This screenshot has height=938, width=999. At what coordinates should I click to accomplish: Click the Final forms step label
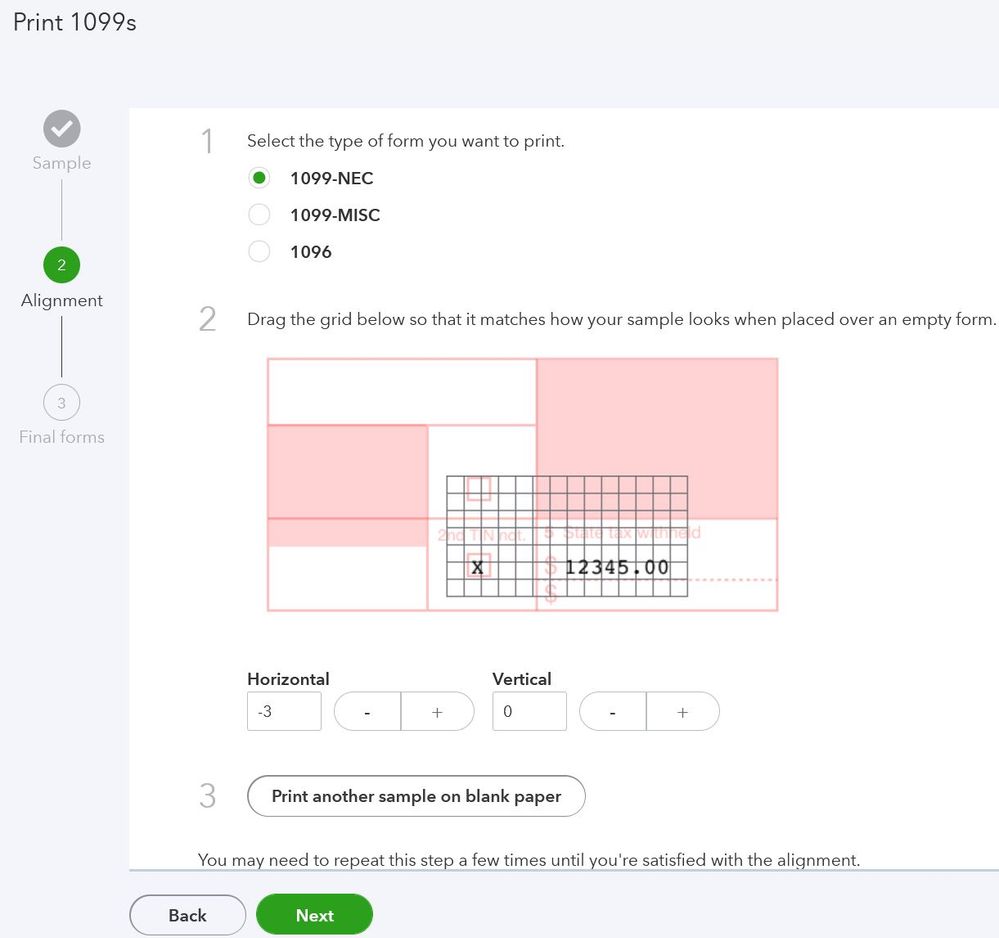pos(61,437)
